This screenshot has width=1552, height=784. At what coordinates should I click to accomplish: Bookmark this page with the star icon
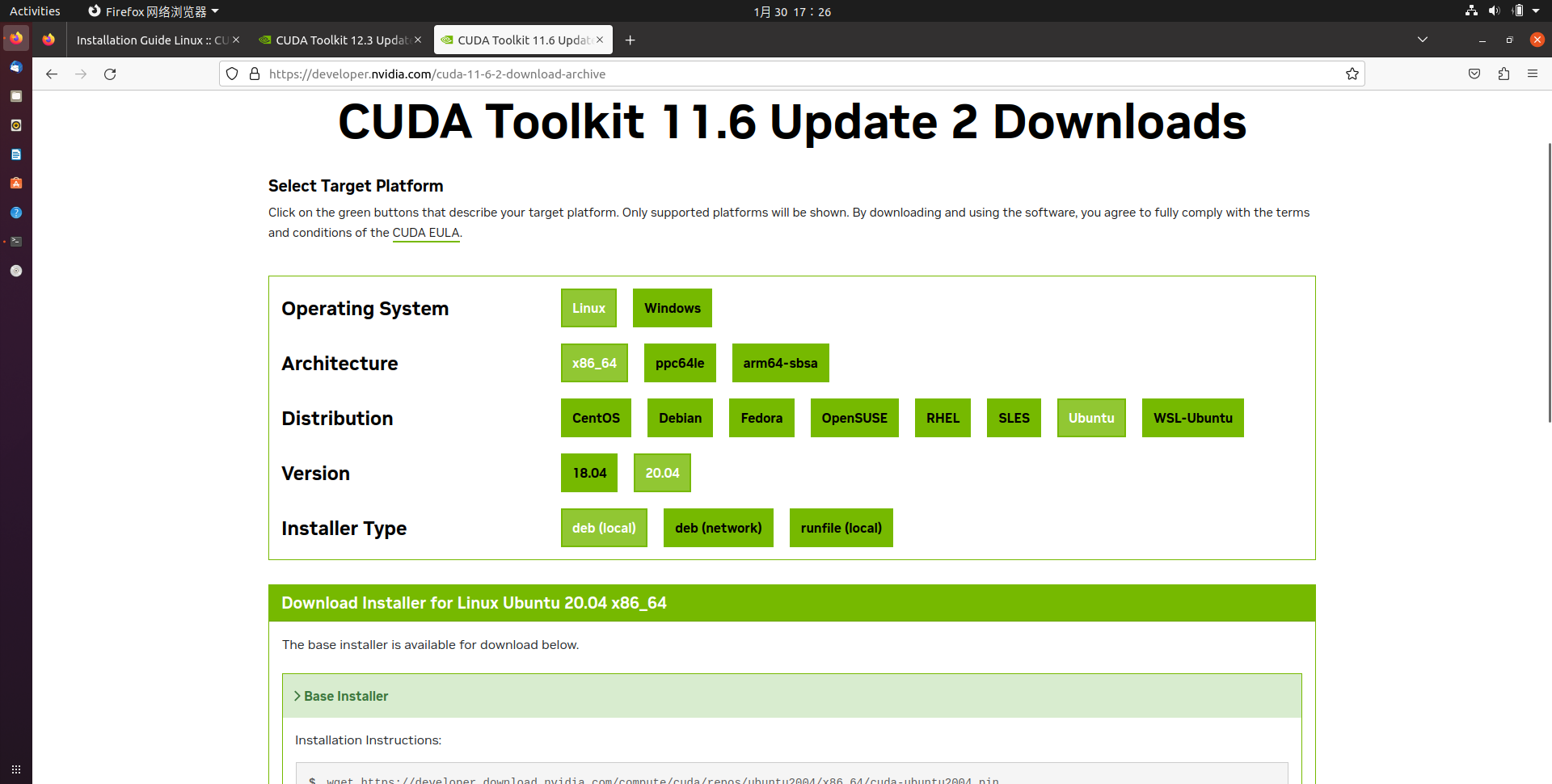click(1352, 74)
